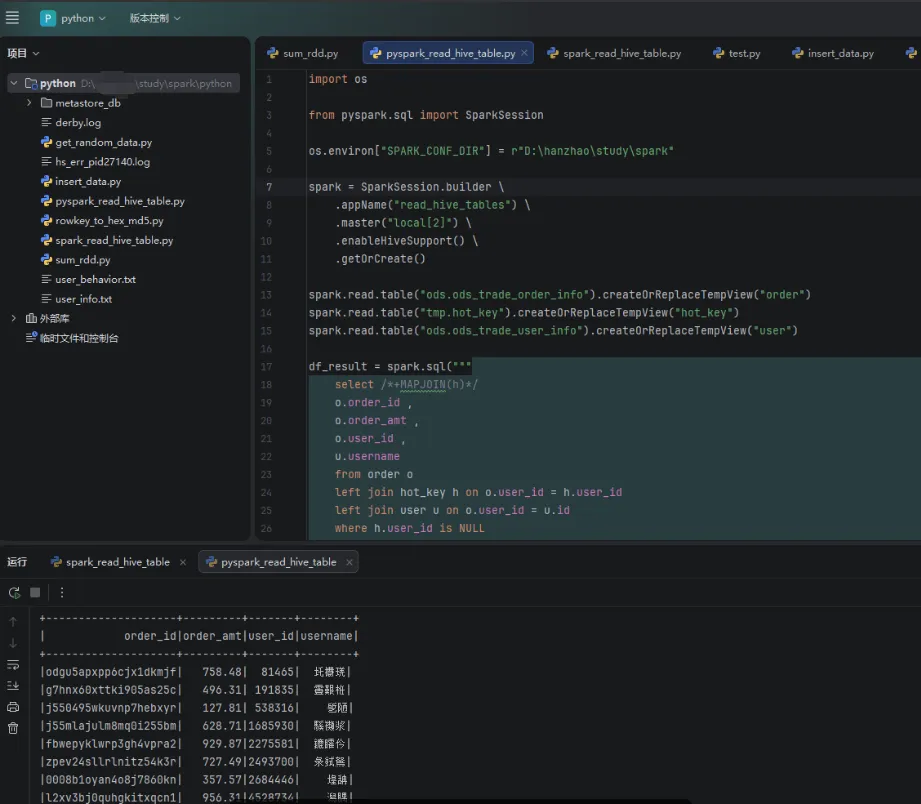
Task: Switch to test.py editor tab
Action: (737, 53)
